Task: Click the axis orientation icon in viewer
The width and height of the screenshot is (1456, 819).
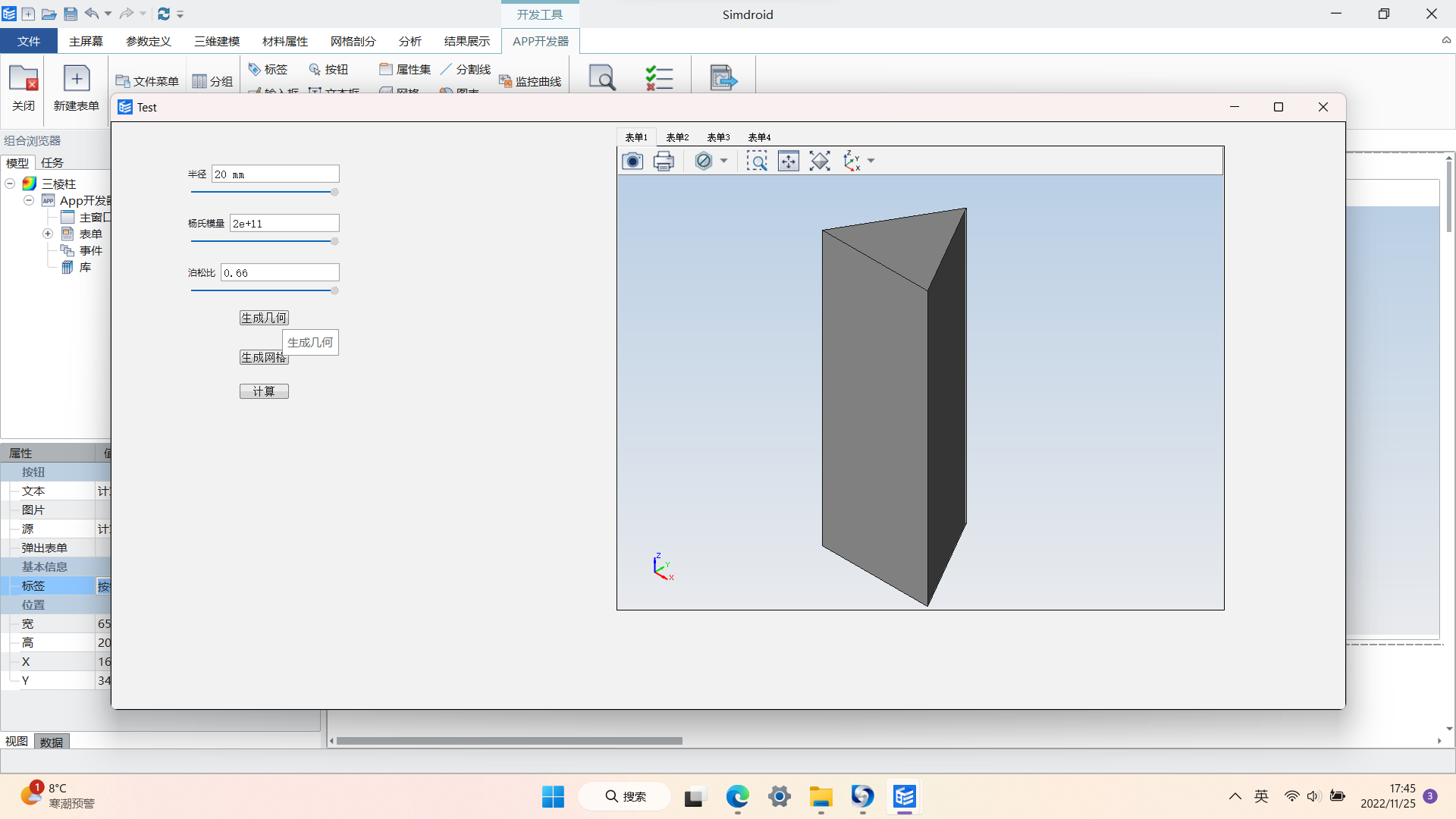Action: 852,161
